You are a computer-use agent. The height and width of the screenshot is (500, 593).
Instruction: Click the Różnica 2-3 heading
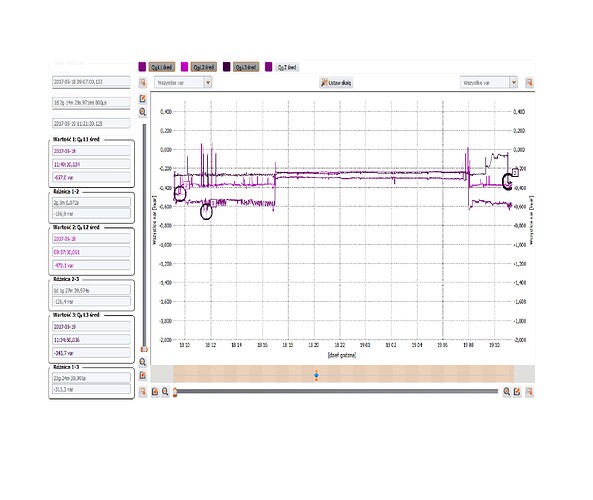coord(66,279)
